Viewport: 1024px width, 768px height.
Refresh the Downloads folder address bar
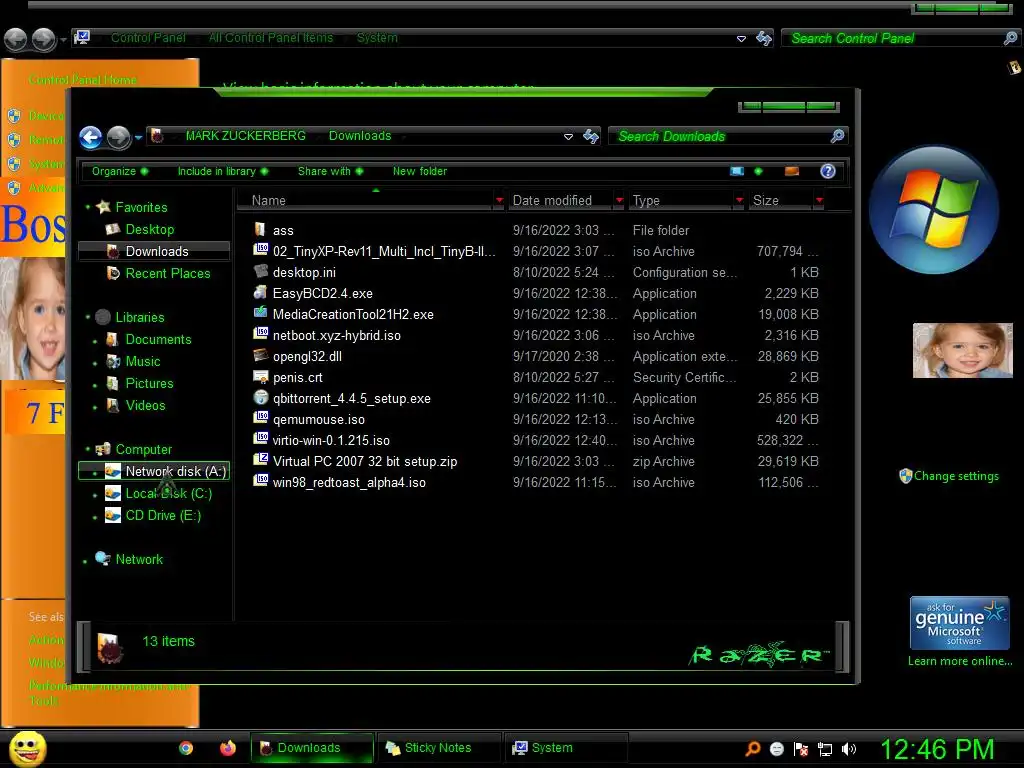[x=591, y=136]
